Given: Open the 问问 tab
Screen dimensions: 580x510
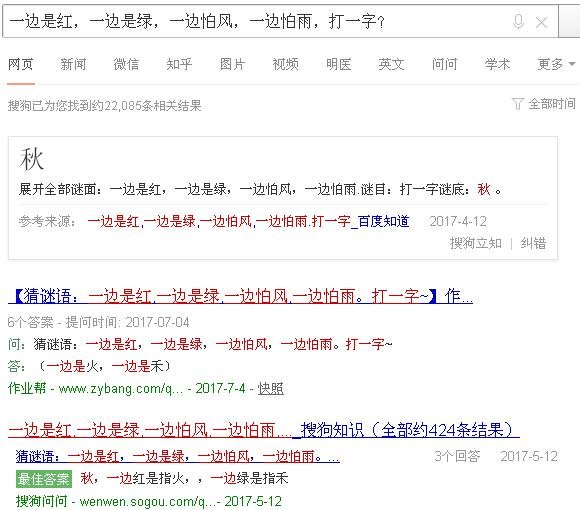Looking at the screenshot, I should point(444,64).
